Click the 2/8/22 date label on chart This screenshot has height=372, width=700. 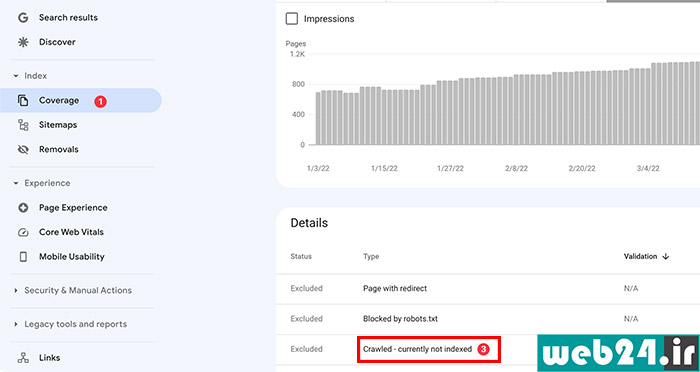(517, 169)
